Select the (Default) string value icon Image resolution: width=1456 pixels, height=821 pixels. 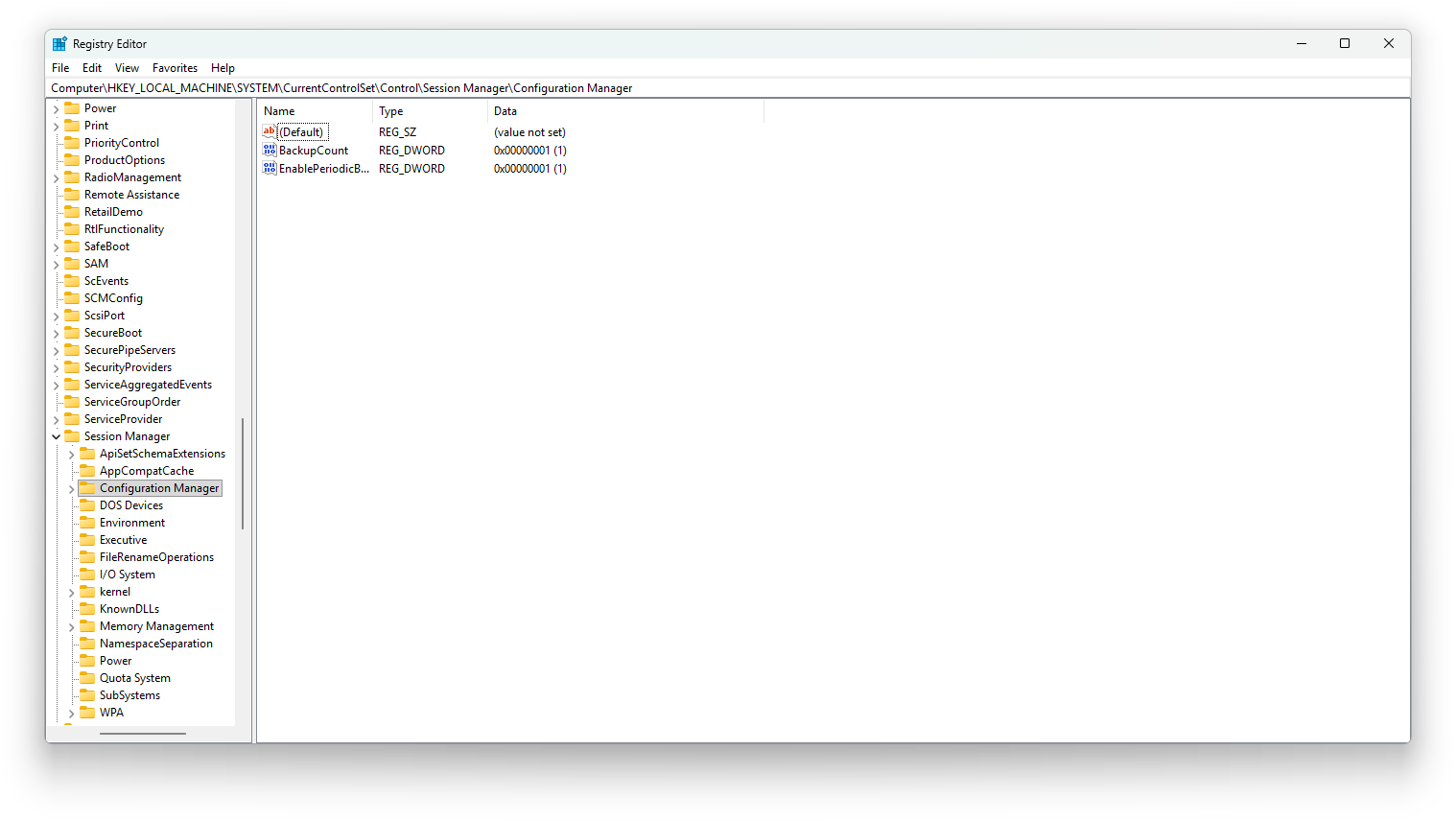270,131
